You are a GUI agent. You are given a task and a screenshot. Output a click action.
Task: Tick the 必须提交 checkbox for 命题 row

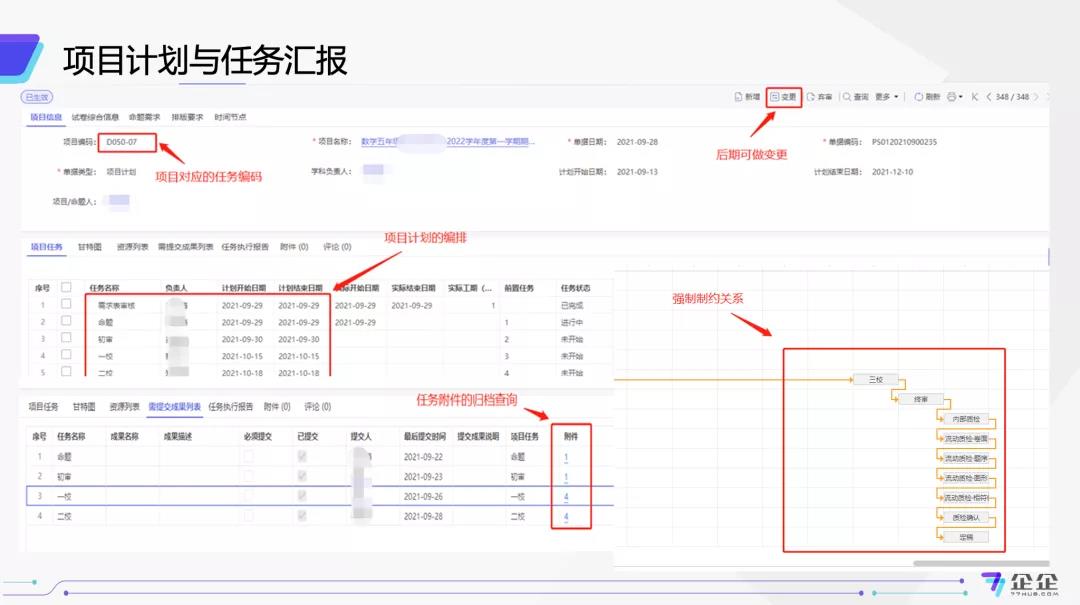point(248,456)
